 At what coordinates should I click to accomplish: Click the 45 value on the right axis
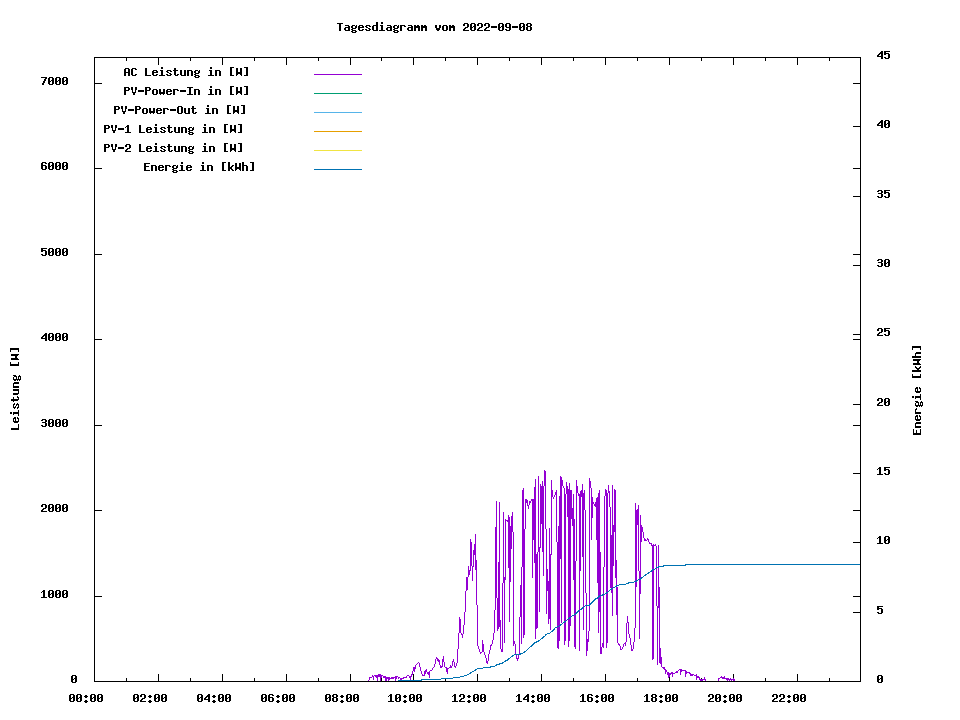coord(884,55)
